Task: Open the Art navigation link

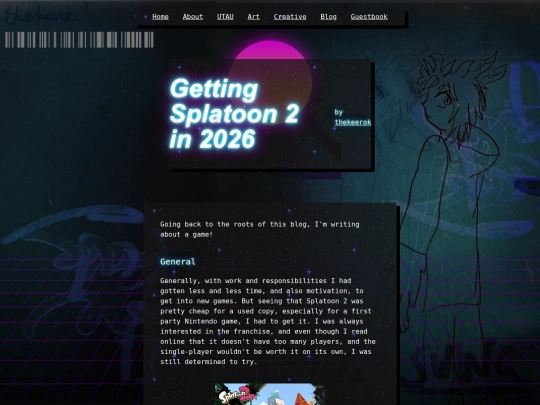Action: click(x=253, y=17)
